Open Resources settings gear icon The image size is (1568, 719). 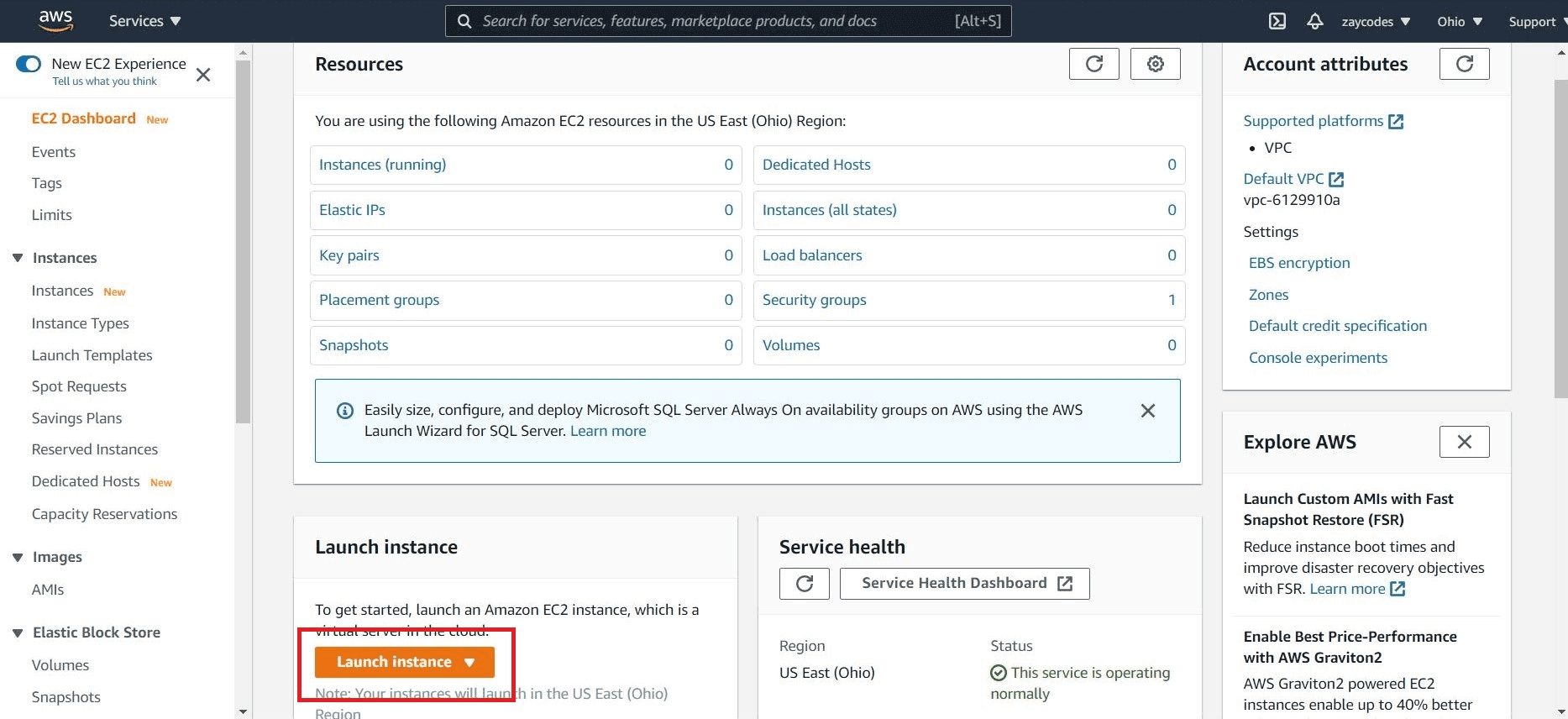click(x=1155, y=64)
